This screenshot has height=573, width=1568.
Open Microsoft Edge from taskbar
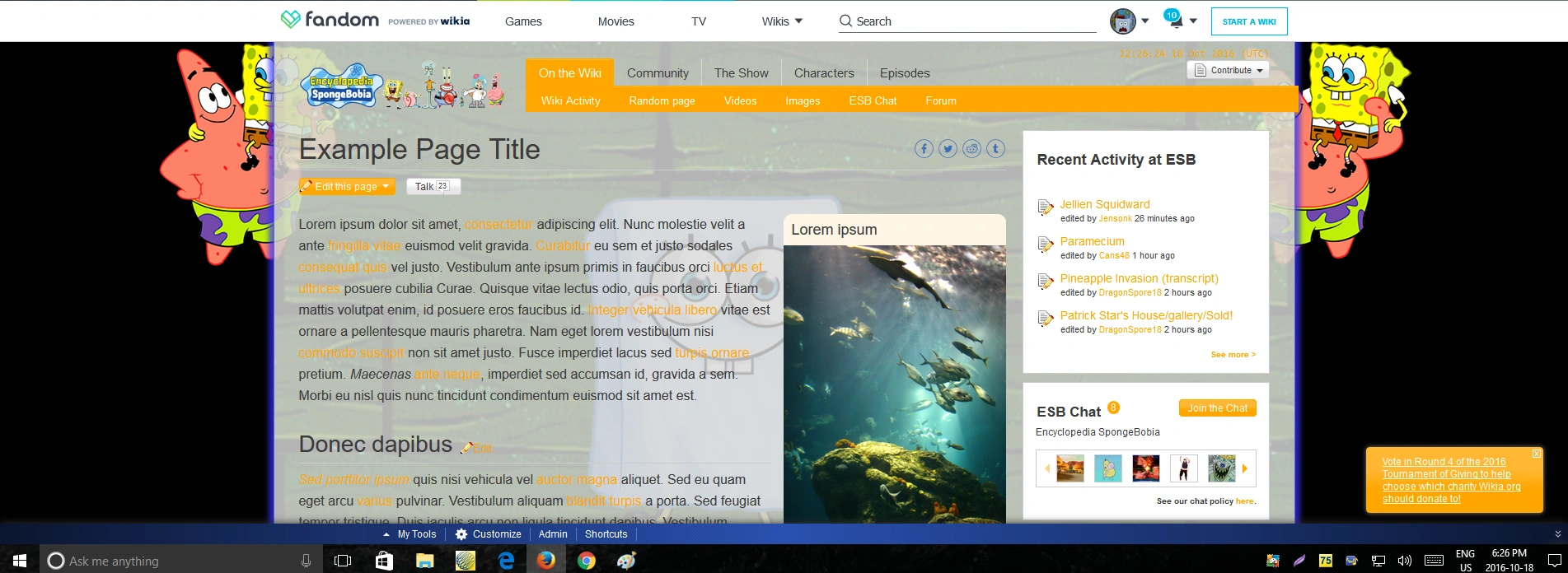pyautogui.click(x=505, y=561)
